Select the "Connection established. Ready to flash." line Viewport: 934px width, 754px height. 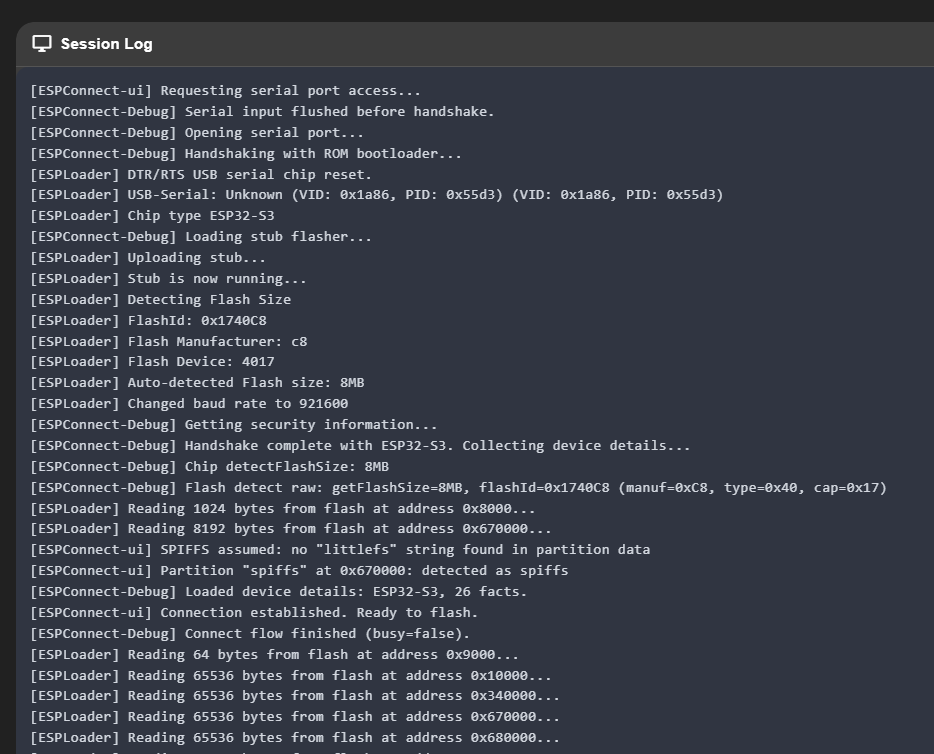pos(254,612)
